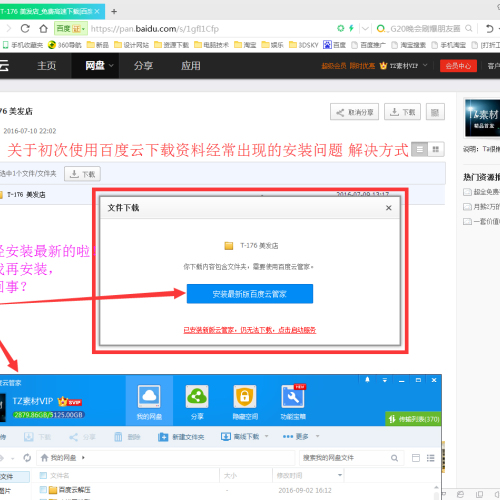Image resolution: width=500 pixels, height=500 pixels.
Task: Click 新建文件夹 in the 云管家 toolbar
Action: pos(181,437)
